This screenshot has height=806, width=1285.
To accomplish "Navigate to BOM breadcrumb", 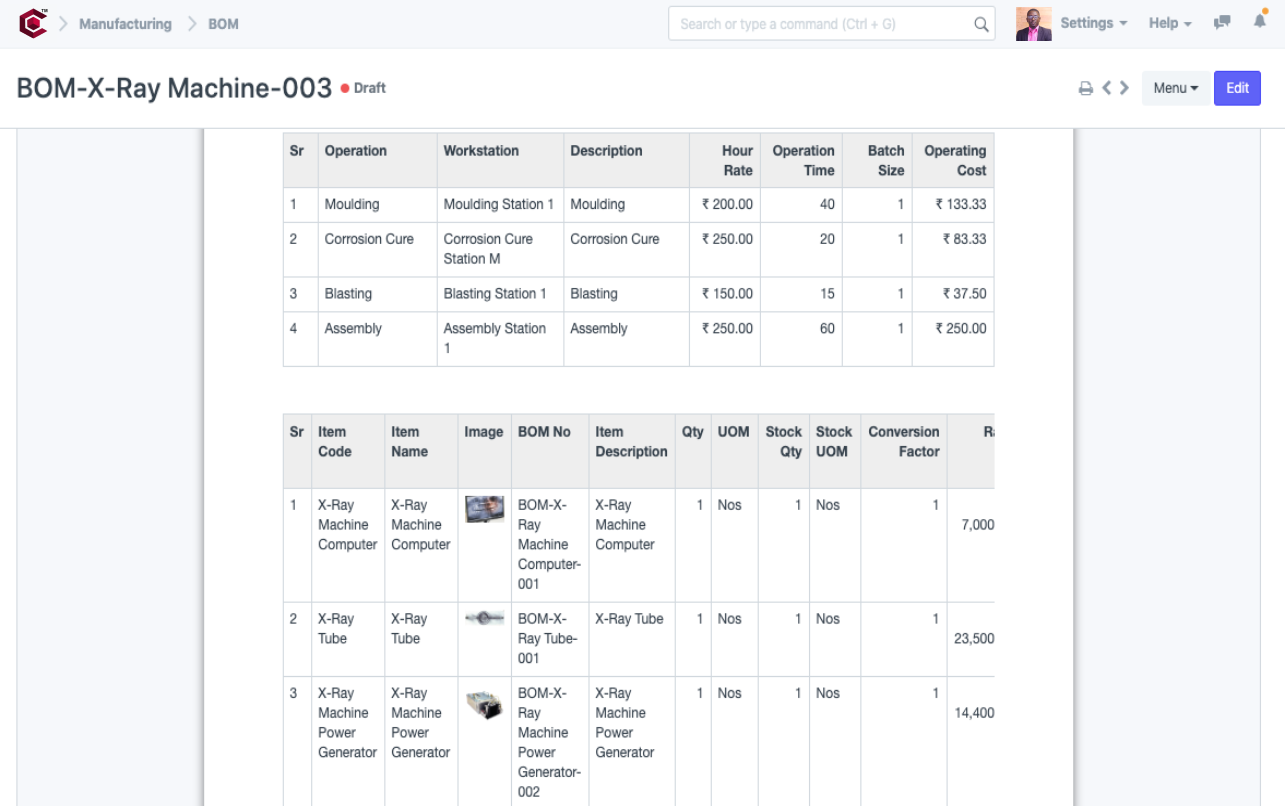I will [x=223, y=24].
